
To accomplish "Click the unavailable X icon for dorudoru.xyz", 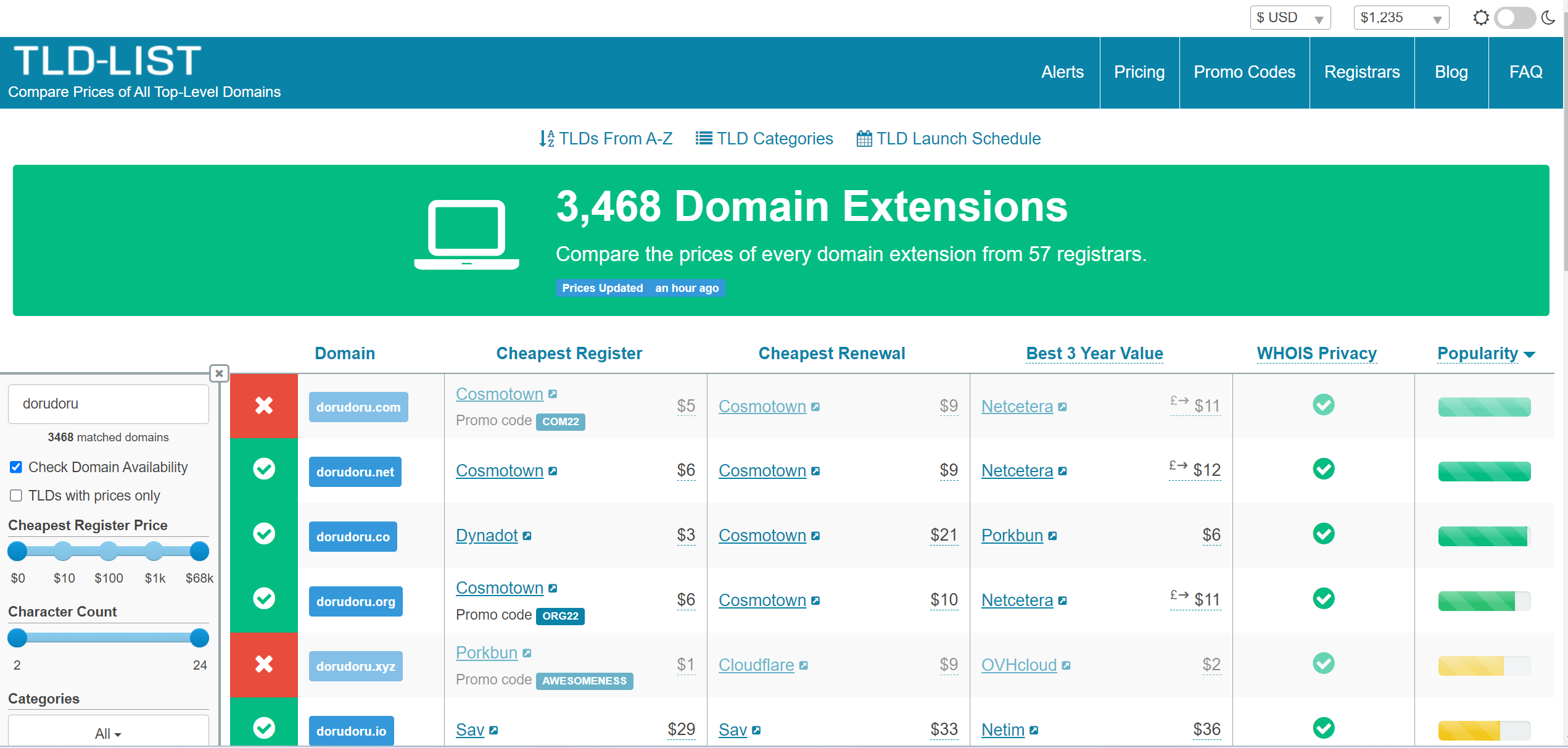I will tap(264, 664).
